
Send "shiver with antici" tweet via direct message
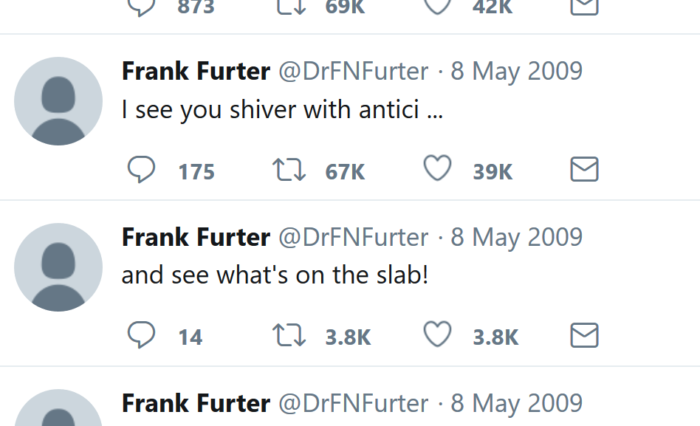pos(584,171)
